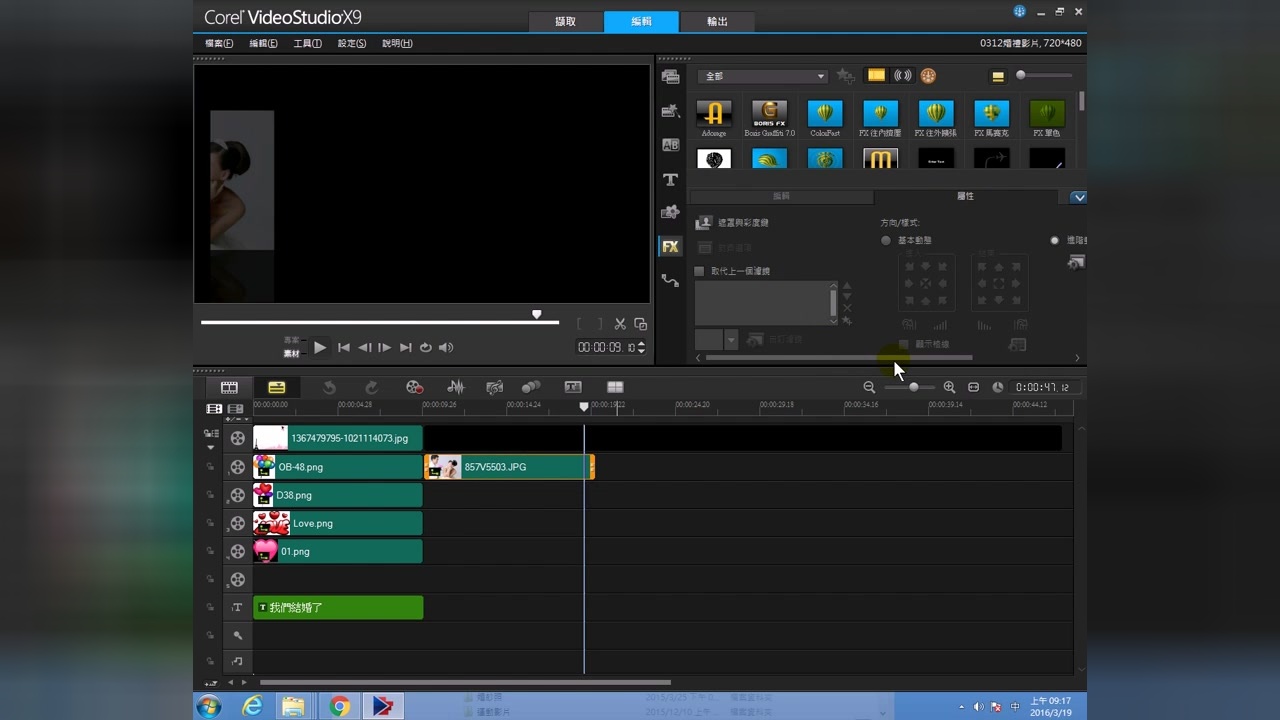This screenshot has width=1280, height=720.
Task: Open the Subtitle Editor icon
Action: (x=573, y=387)
